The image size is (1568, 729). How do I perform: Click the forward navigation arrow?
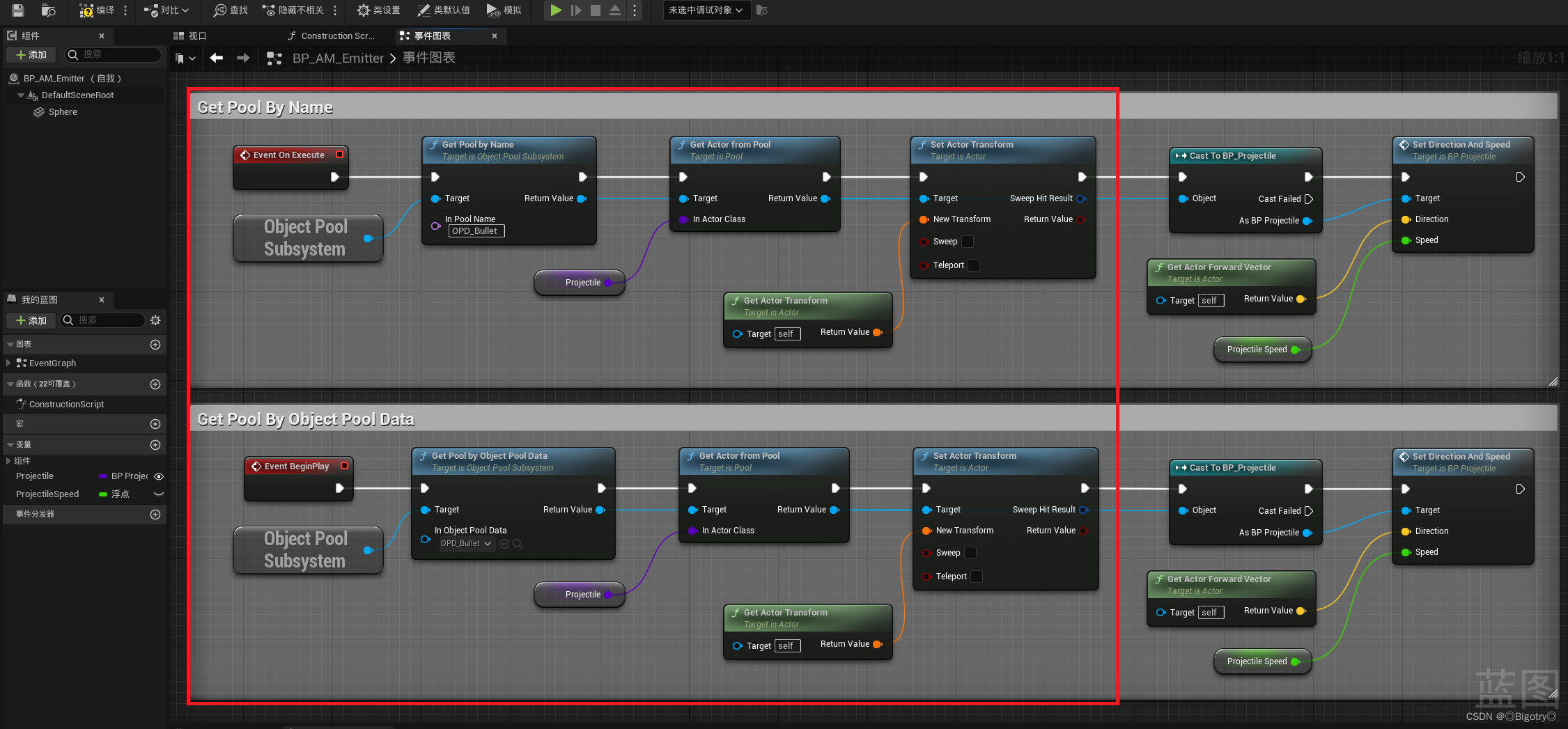[x=243, y=58]
